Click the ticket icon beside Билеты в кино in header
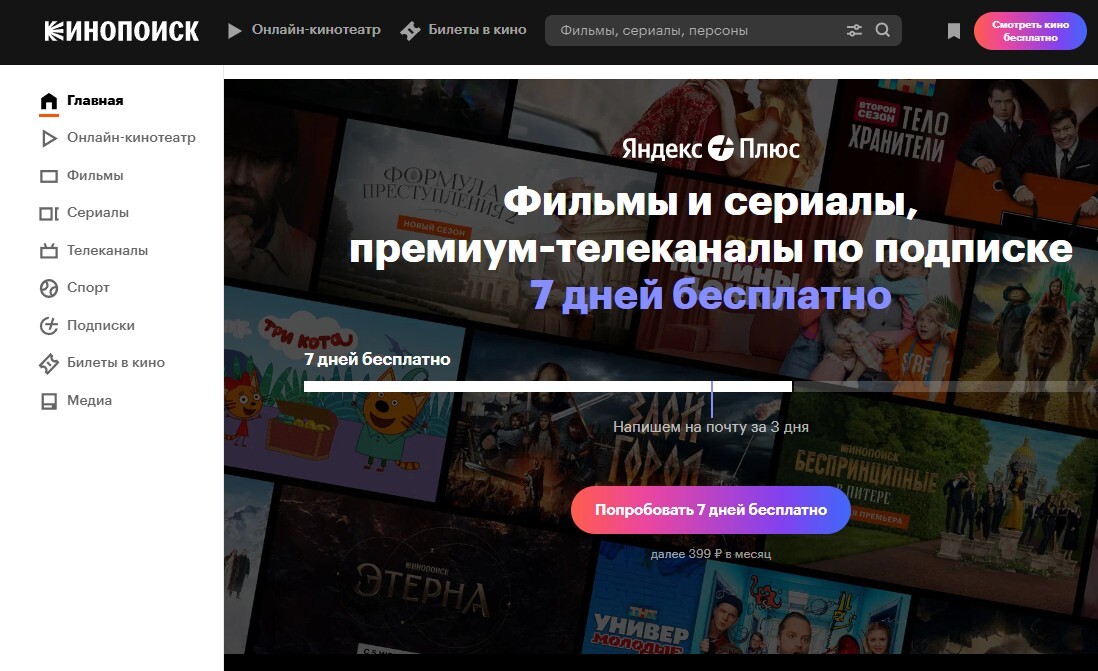Screen dimensions: 1098x671 click(x=410, y=31)
